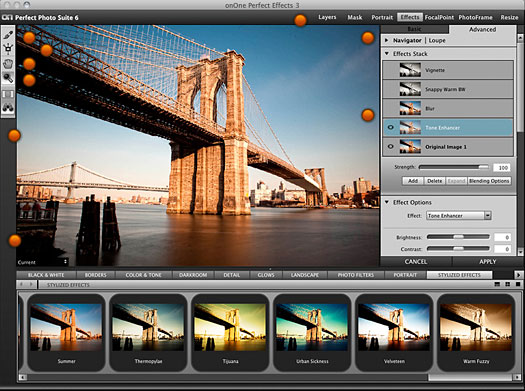Hide the Original Image 1 layer
525x391 pixels.
(390, 147)
